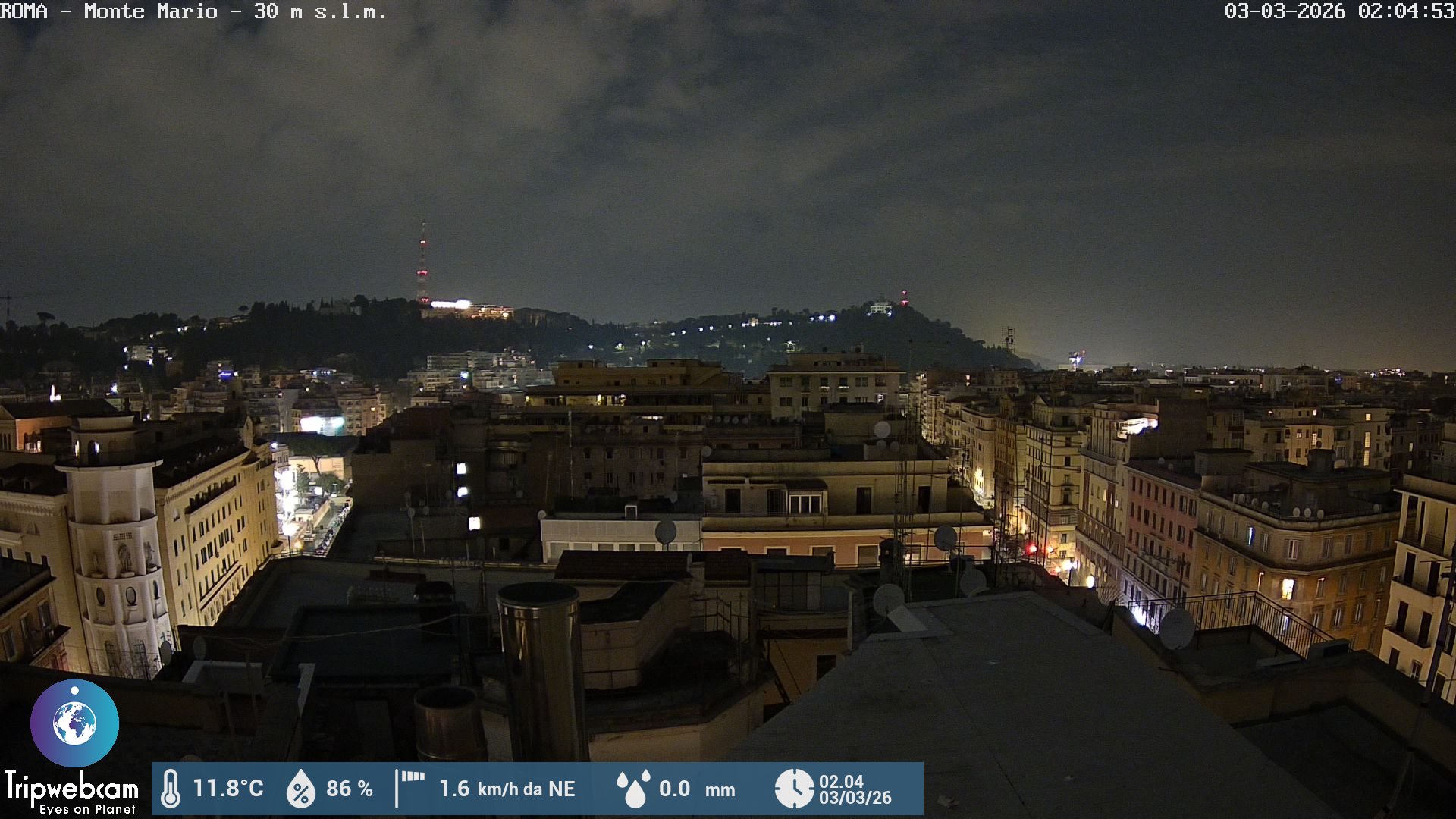1456x819 pixels.
Task: Select the 1.6 km/h da NE wind reading
Action: [x=507, y=789]
